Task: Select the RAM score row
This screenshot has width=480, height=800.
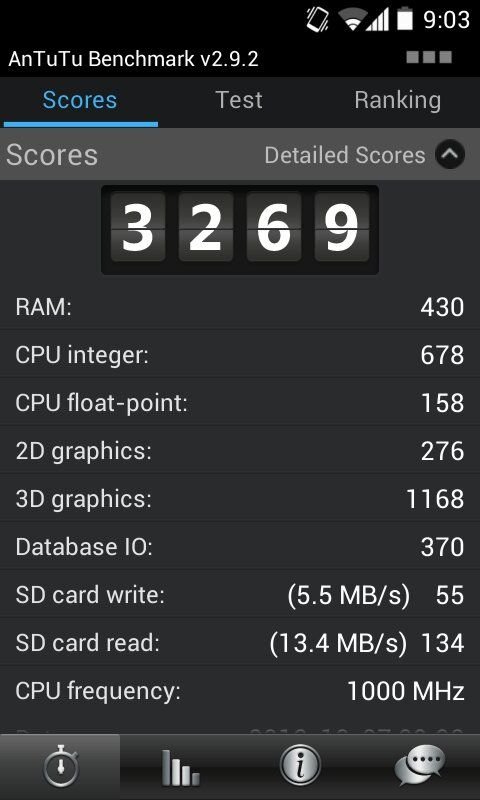Action: (240, 307)
